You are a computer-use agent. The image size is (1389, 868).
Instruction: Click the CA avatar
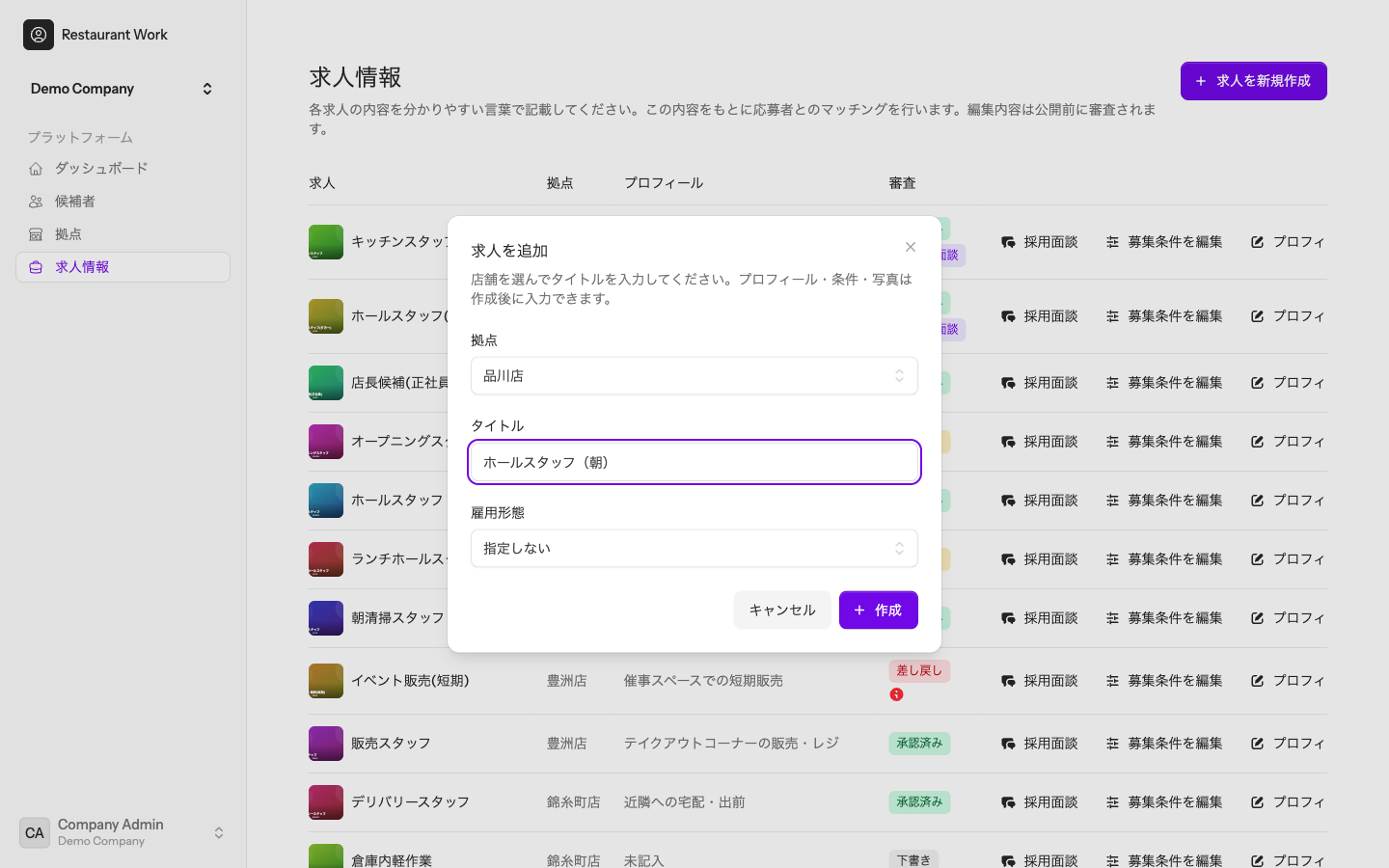35,832
